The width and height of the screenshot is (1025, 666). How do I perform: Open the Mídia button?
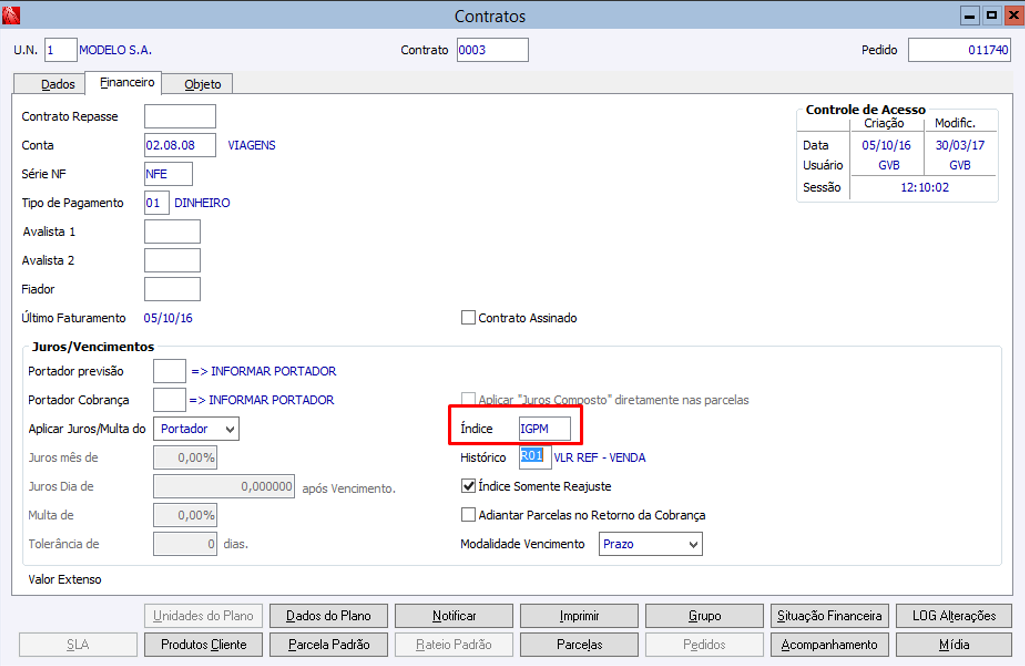tap(954, 644)
